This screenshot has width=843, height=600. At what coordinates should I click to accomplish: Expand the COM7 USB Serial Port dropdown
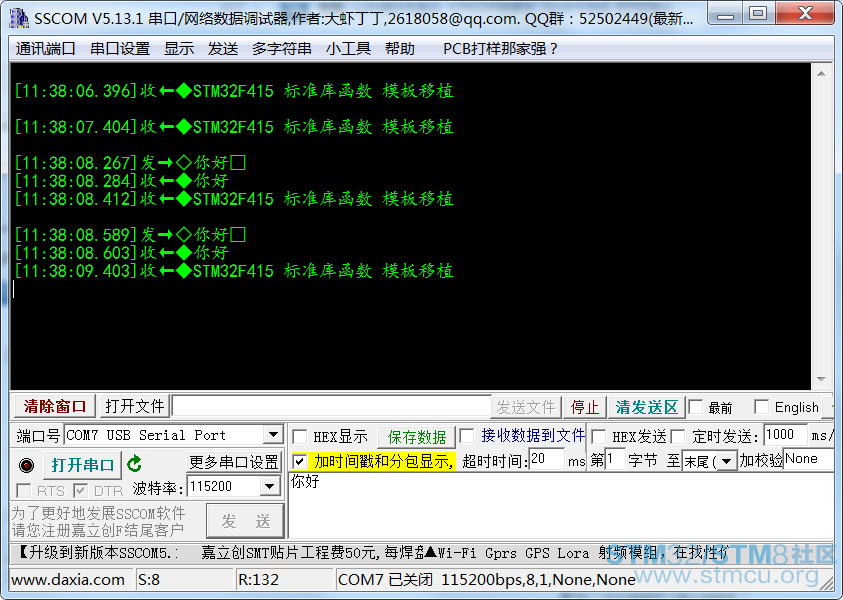tap(273, 434)
